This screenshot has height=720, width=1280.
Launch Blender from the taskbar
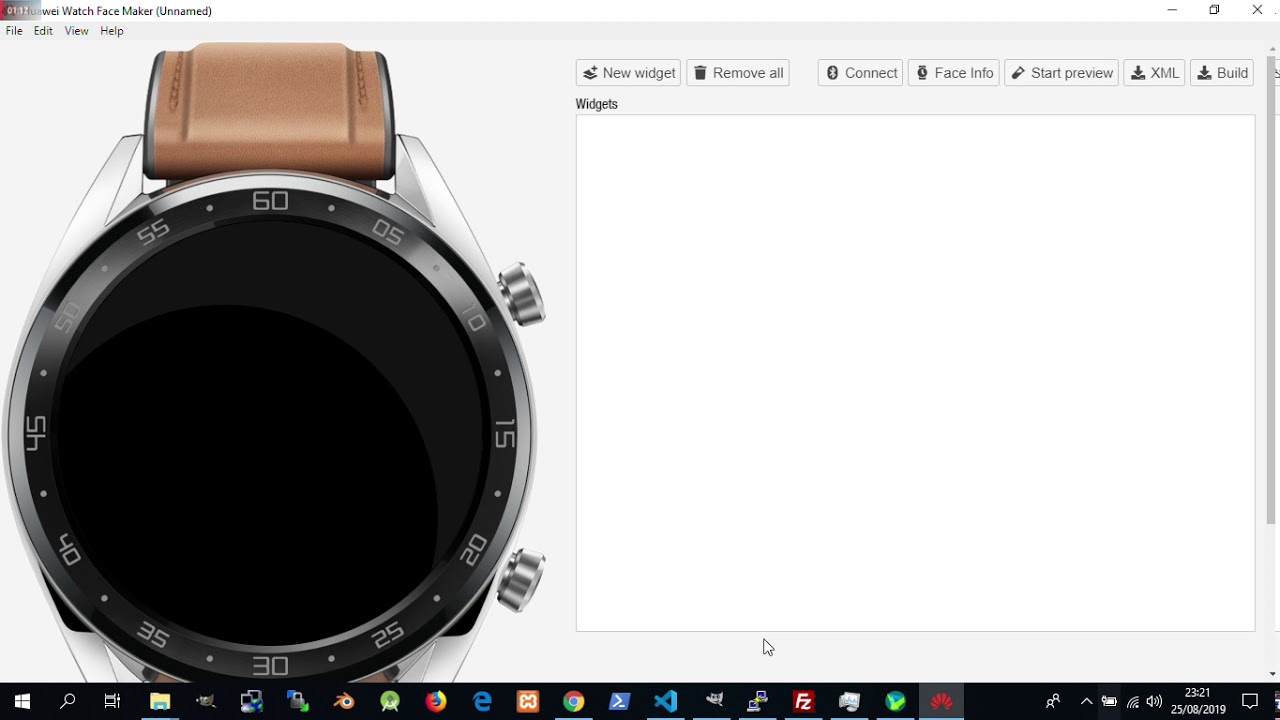[344, 701]
